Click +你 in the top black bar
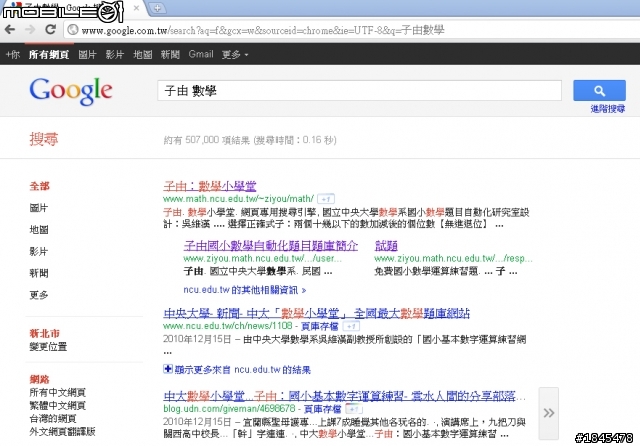 13,54
